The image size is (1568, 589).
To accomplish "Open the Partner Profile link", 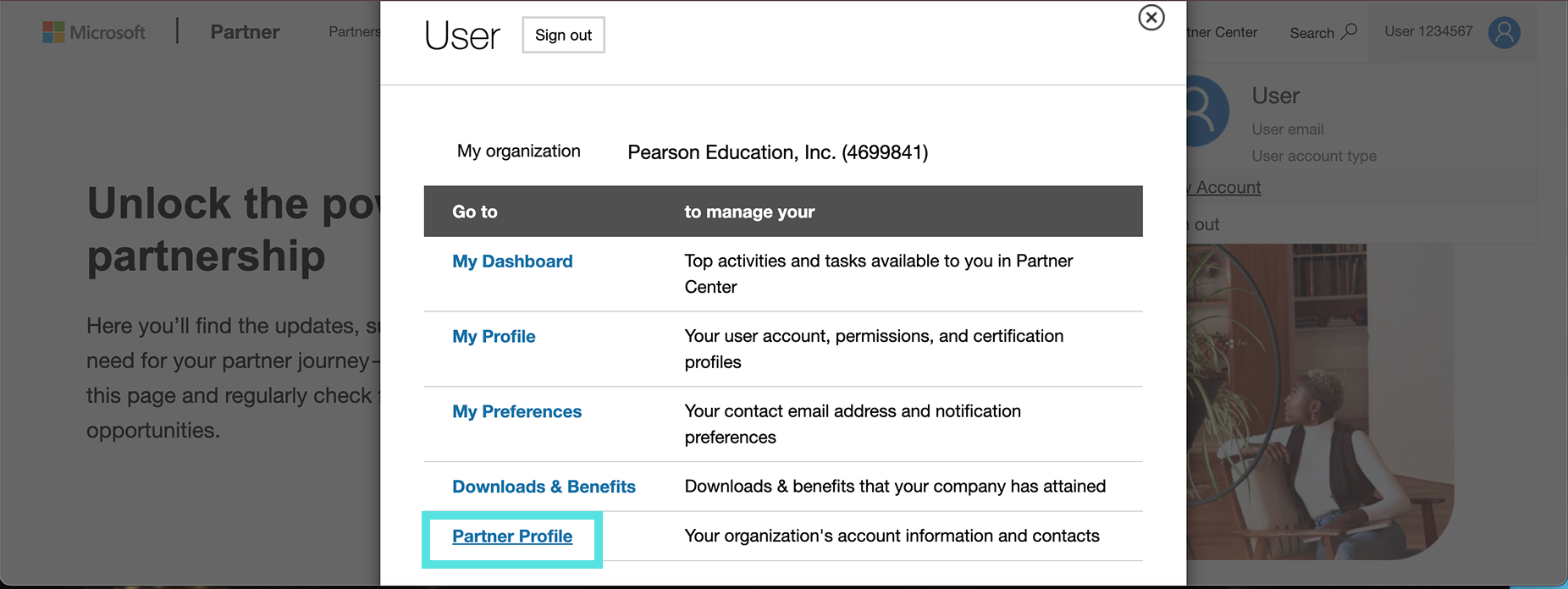I will pos(512,537).
